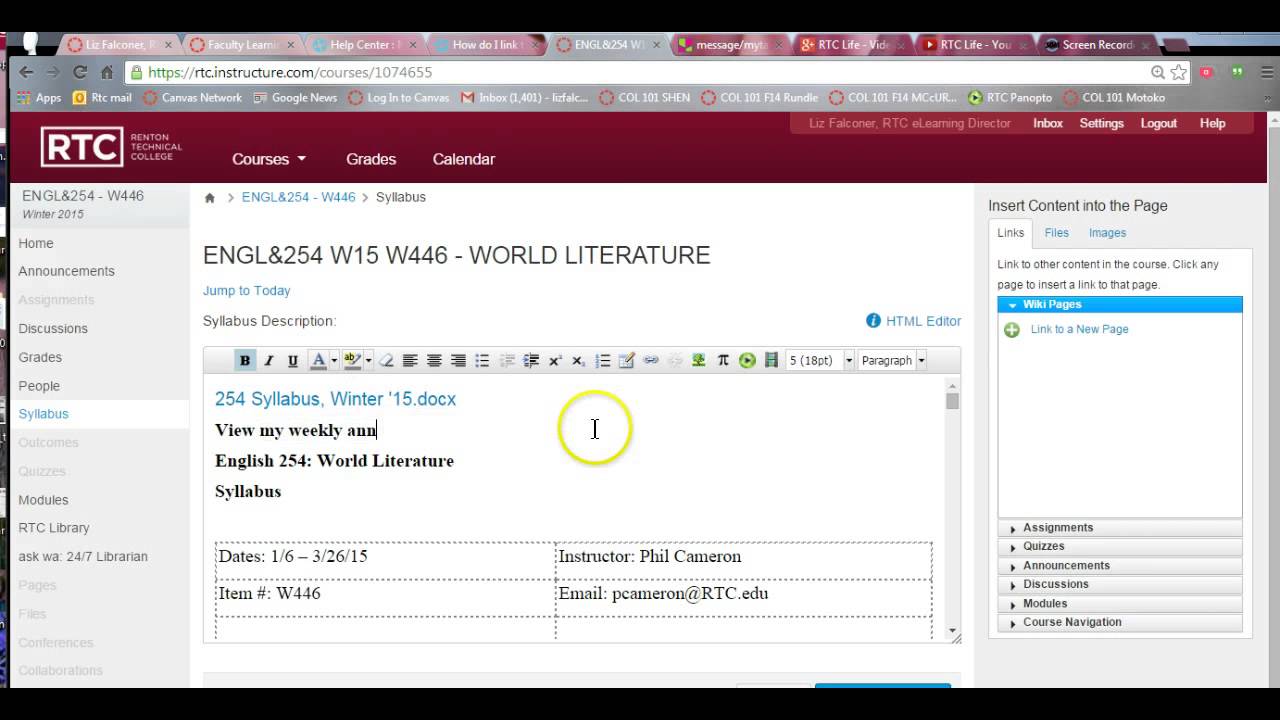The height and width of the screenshot is (720, 1280).
Task: Switch to the HTML Editor
Action: pos(923,321)
